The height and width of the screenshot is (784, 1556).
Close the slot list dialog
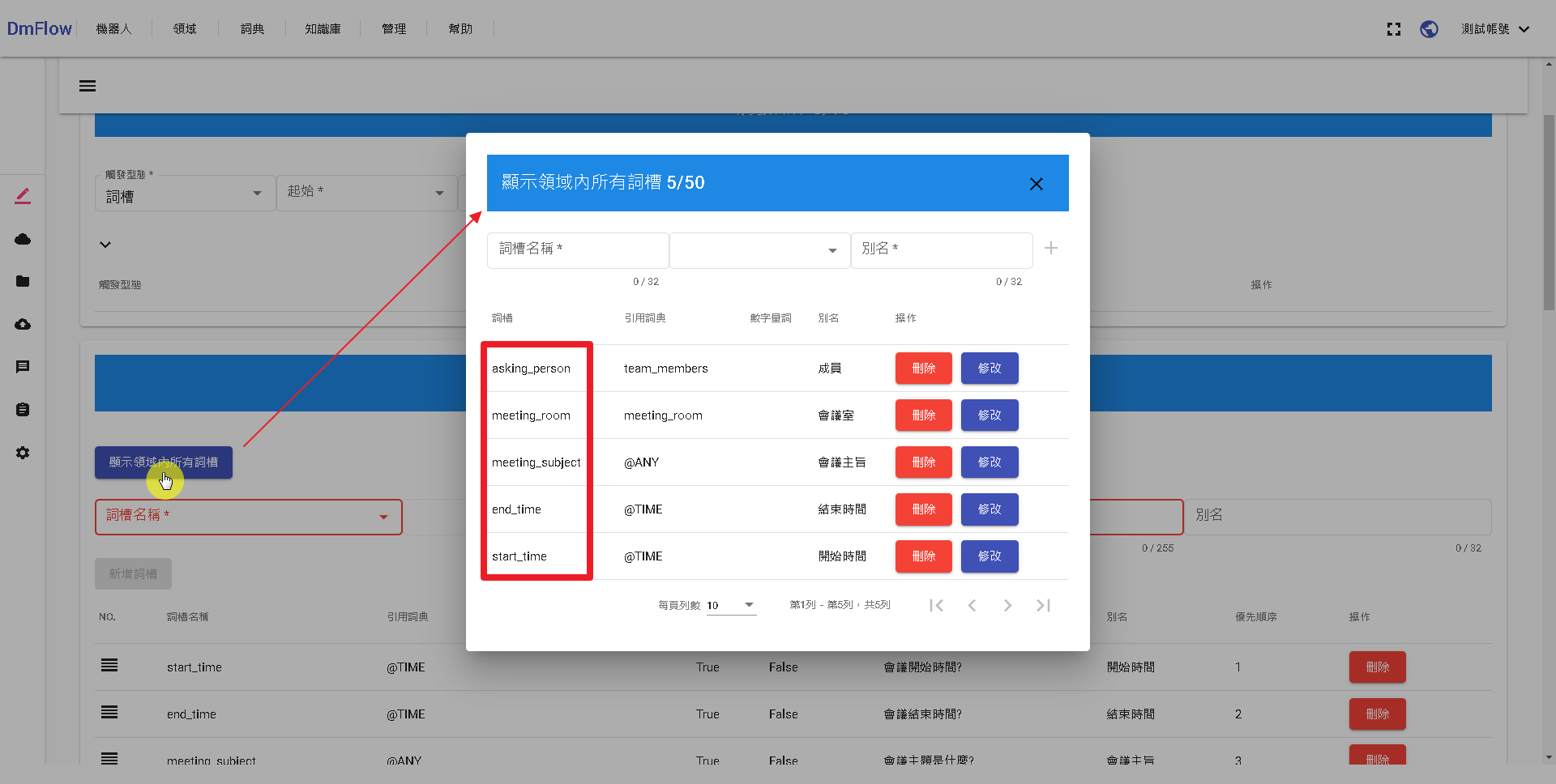pyautogui.click(x=1036, y=184)
